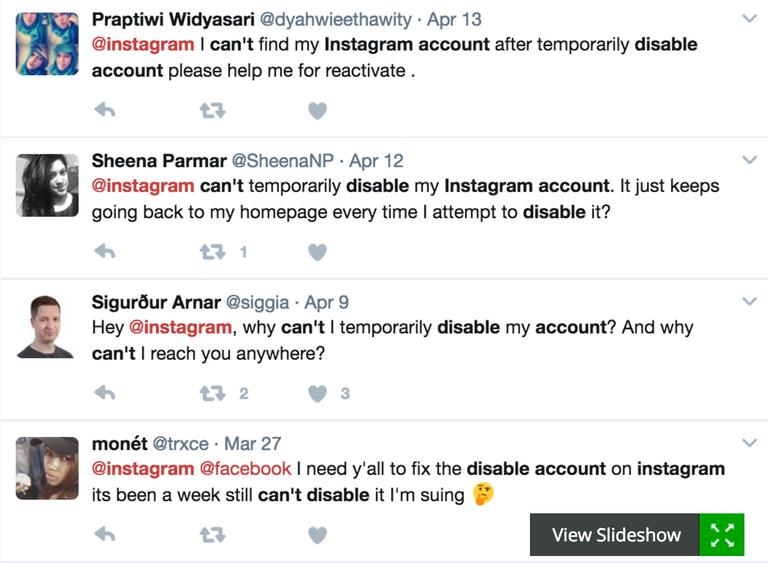This screenshot has height=563, width=768.
Task: Retweet Praptiwi Widyasari's tweet
Action: 213,111
